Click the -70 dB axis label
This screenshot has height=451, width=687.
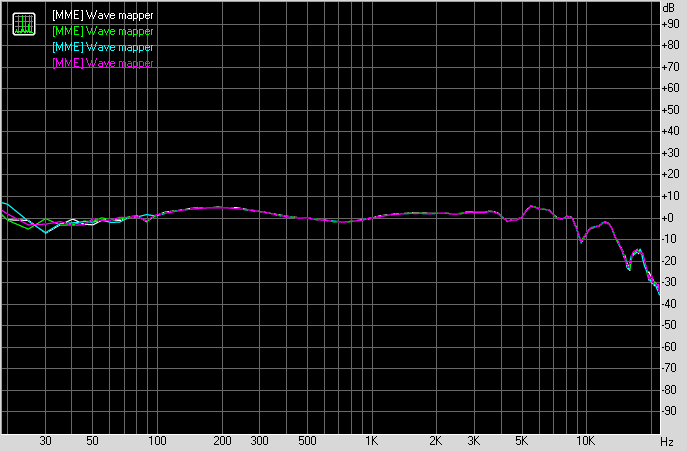point(671,368)
